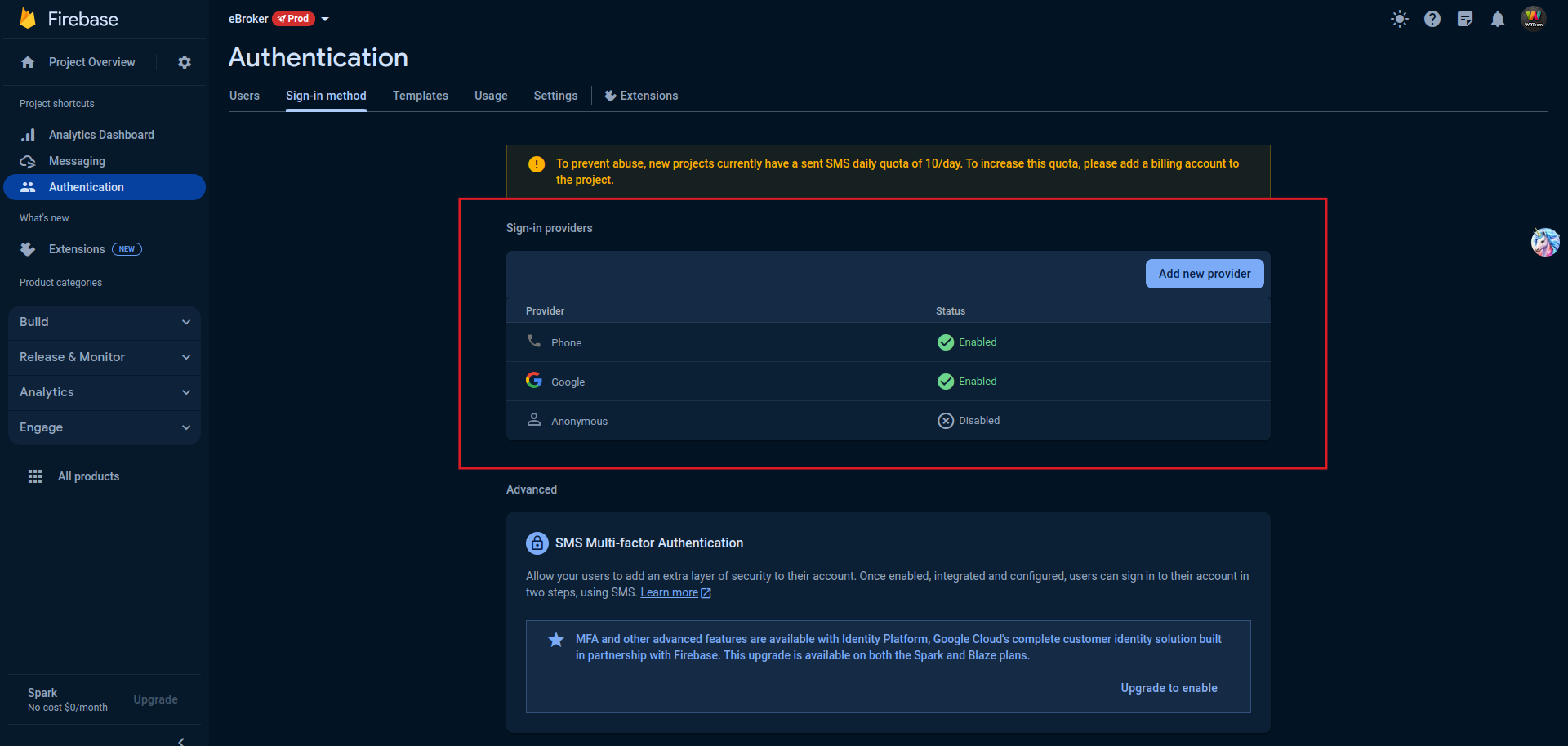Click Add new provider button

1205,274
